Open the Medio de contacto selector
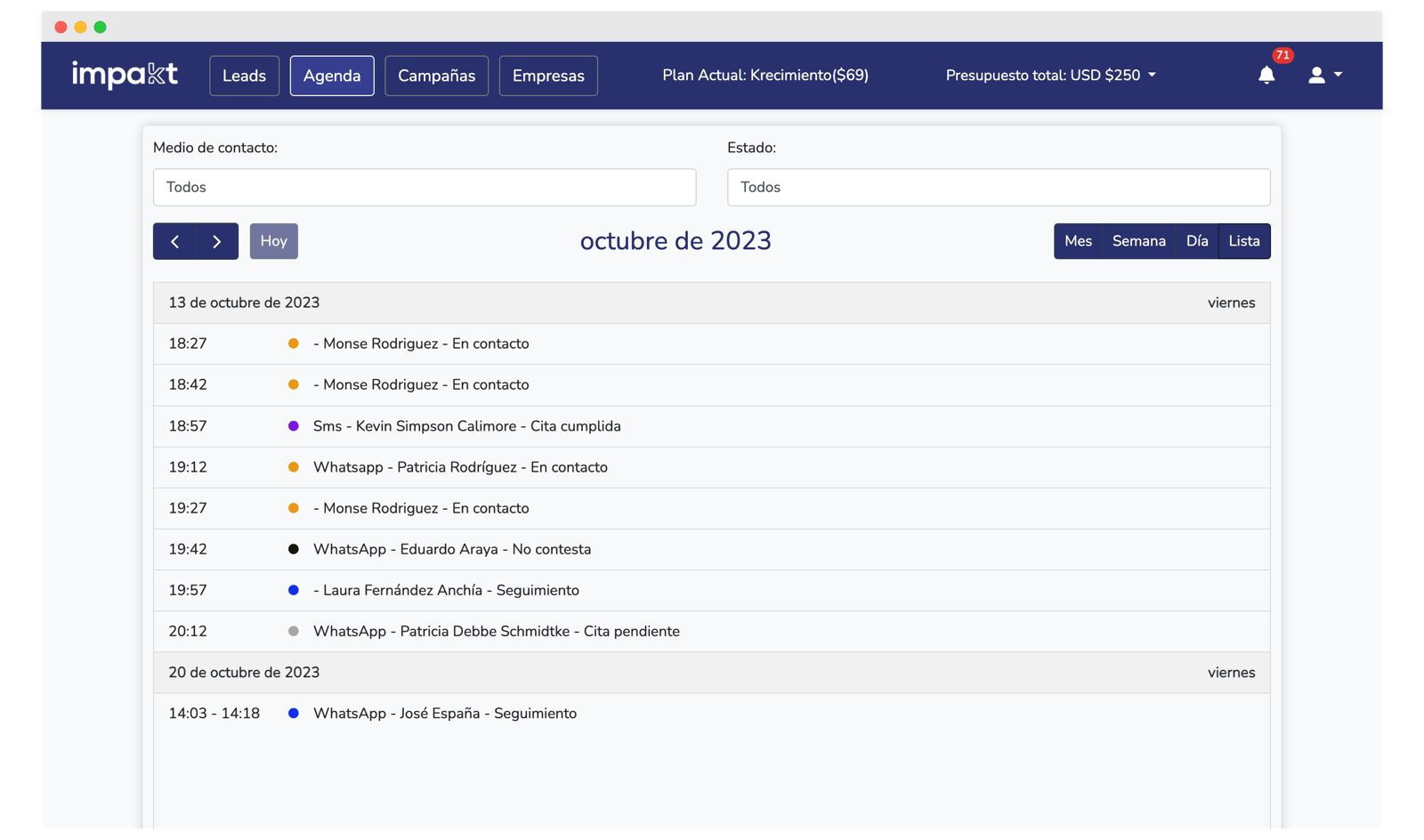This screenshot has width=1424, height=840. [x=425, y=188]
